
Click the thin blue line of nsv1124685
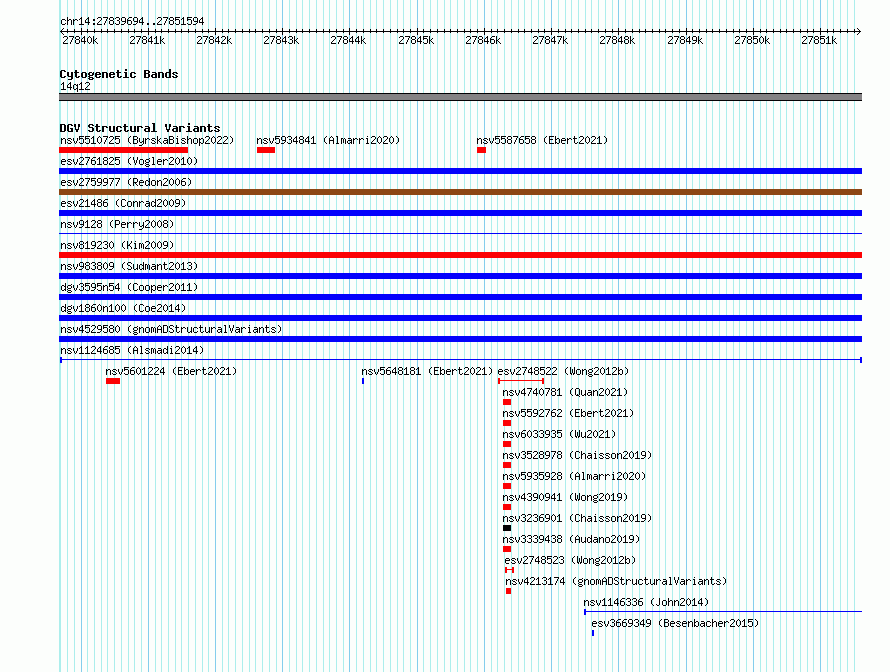pos(460,360)
